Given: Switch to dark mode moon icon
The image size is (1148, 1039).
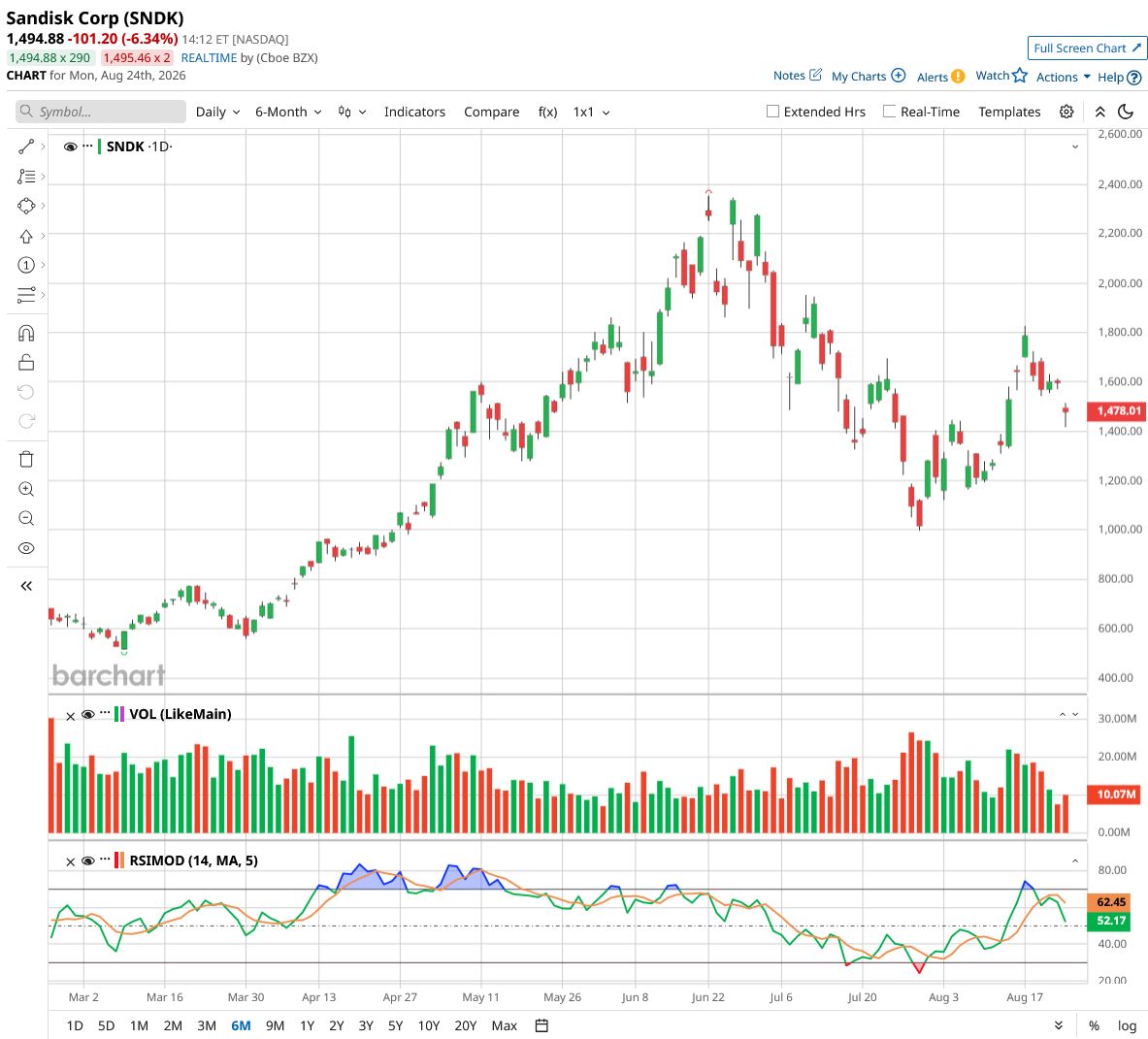Looking at the screenshot, I should 1126,112.
